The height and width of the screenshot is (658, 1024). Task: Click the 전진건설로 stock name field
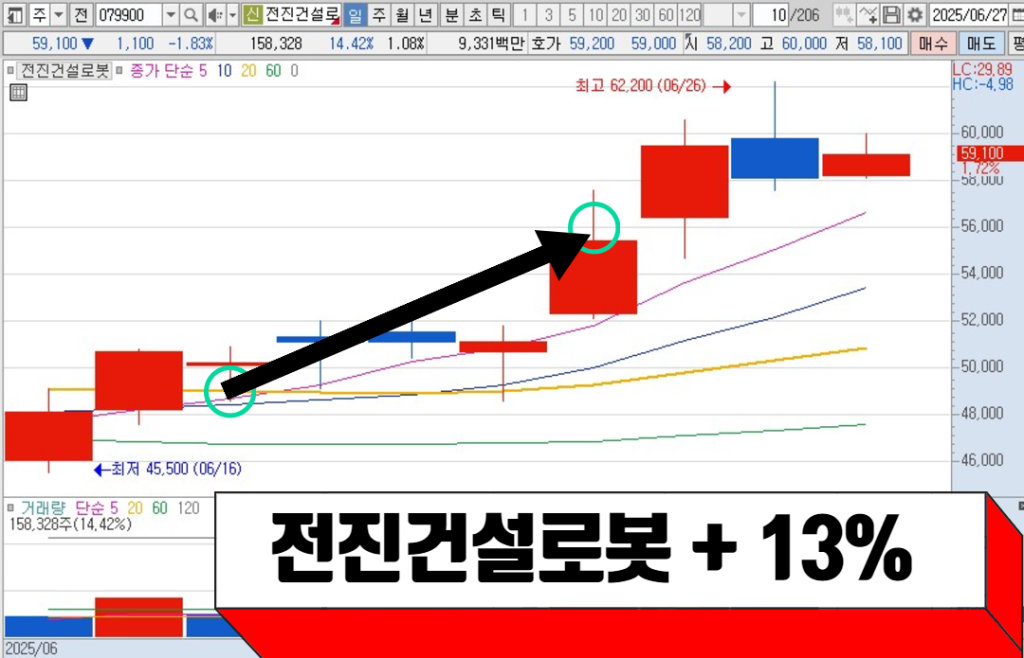[301, 14]
